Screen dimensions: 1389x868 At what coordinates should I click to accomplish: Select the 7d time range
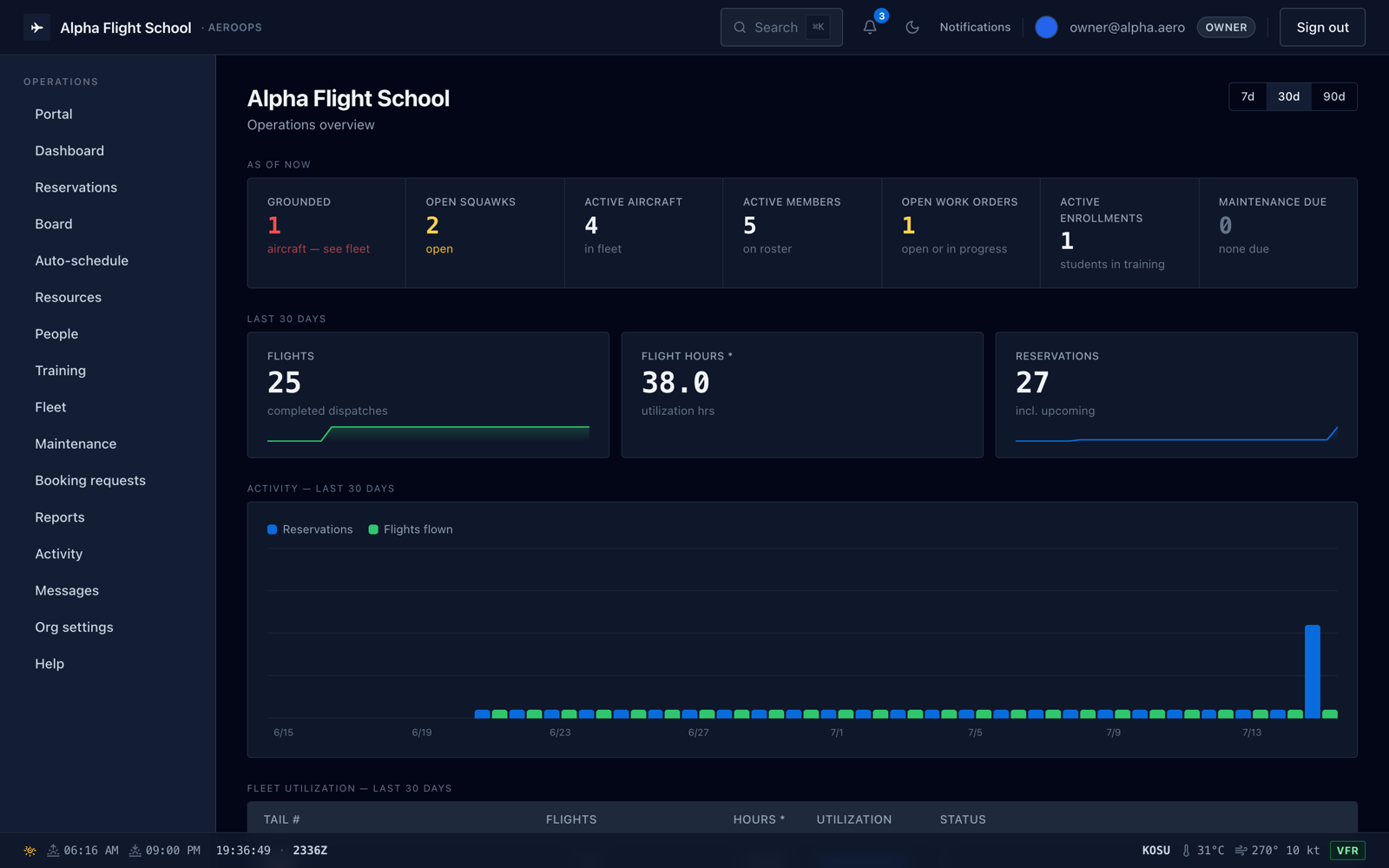click(x=1247, y=96)
